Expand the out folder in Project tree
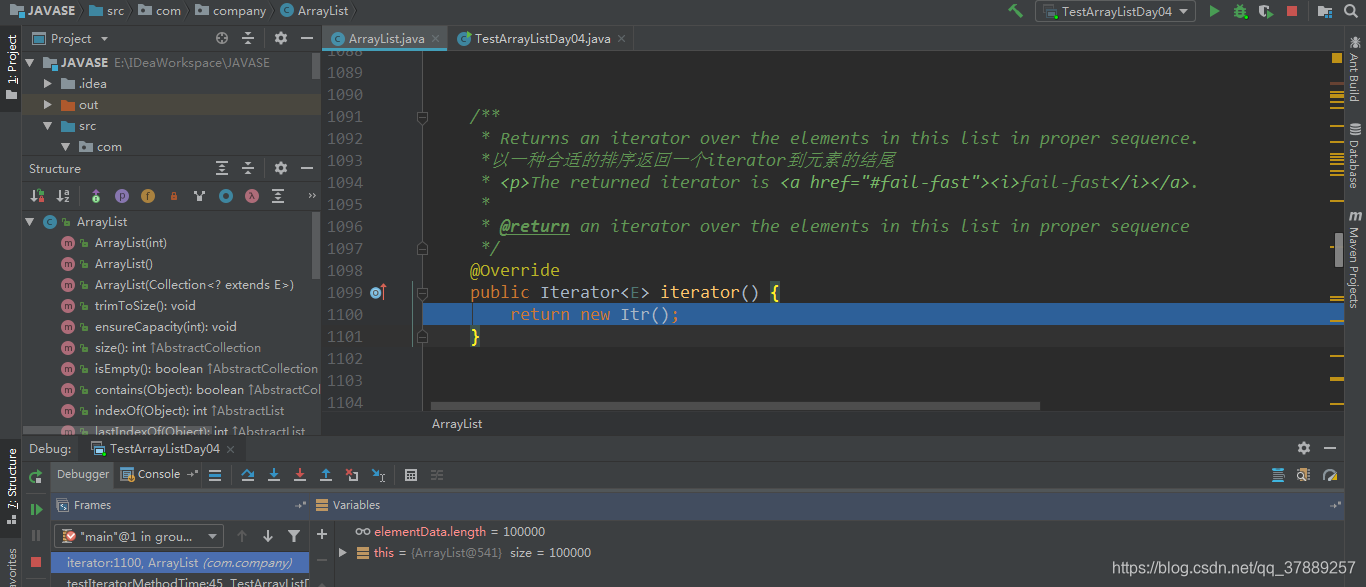The image size is (1366, 587). tap(47, 105)
